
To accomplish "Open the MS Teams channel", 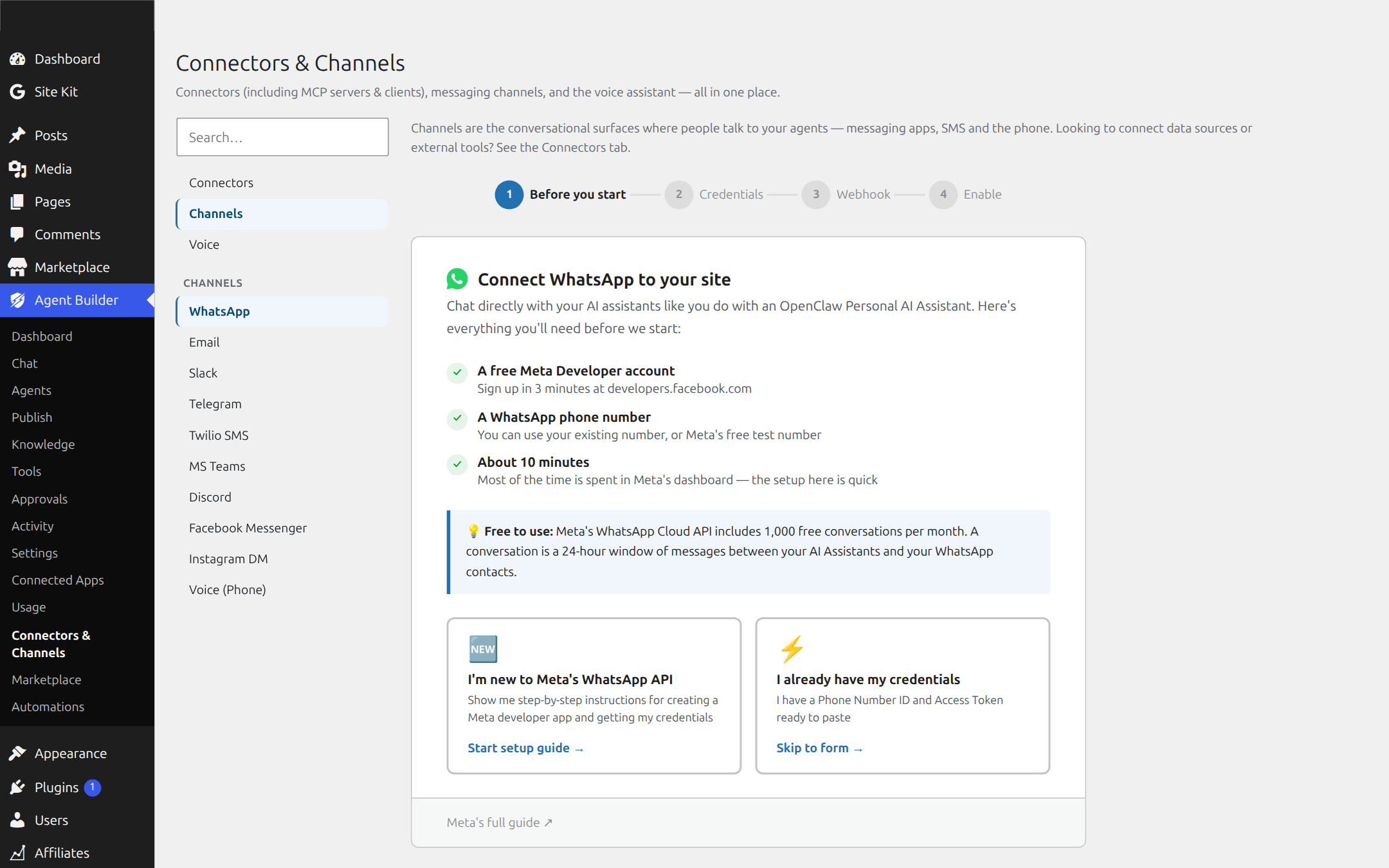I will (282, 467).
